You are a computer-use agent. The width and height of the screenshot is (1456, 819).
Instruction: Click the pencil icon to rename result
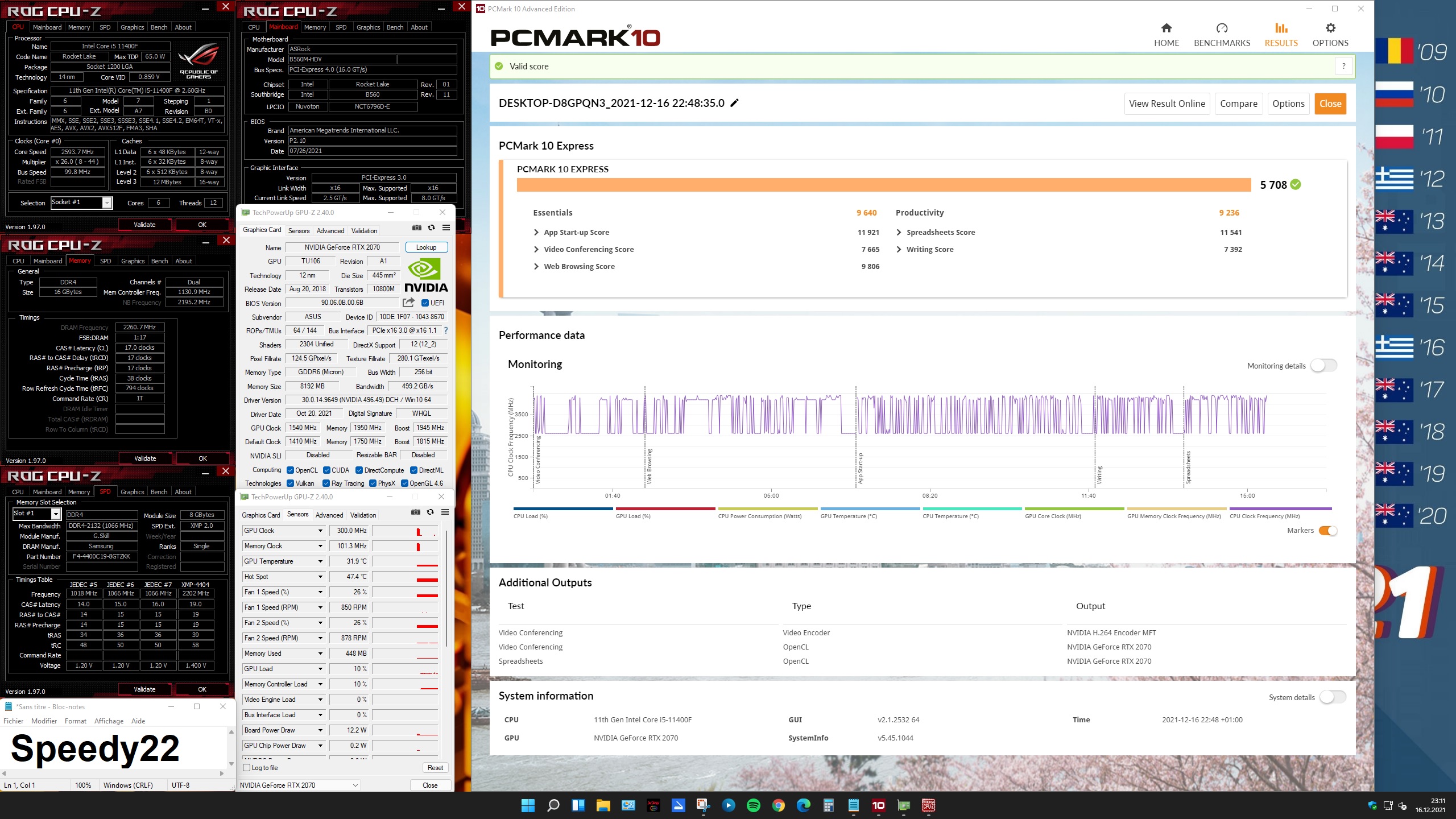click(x=735, y=103)
